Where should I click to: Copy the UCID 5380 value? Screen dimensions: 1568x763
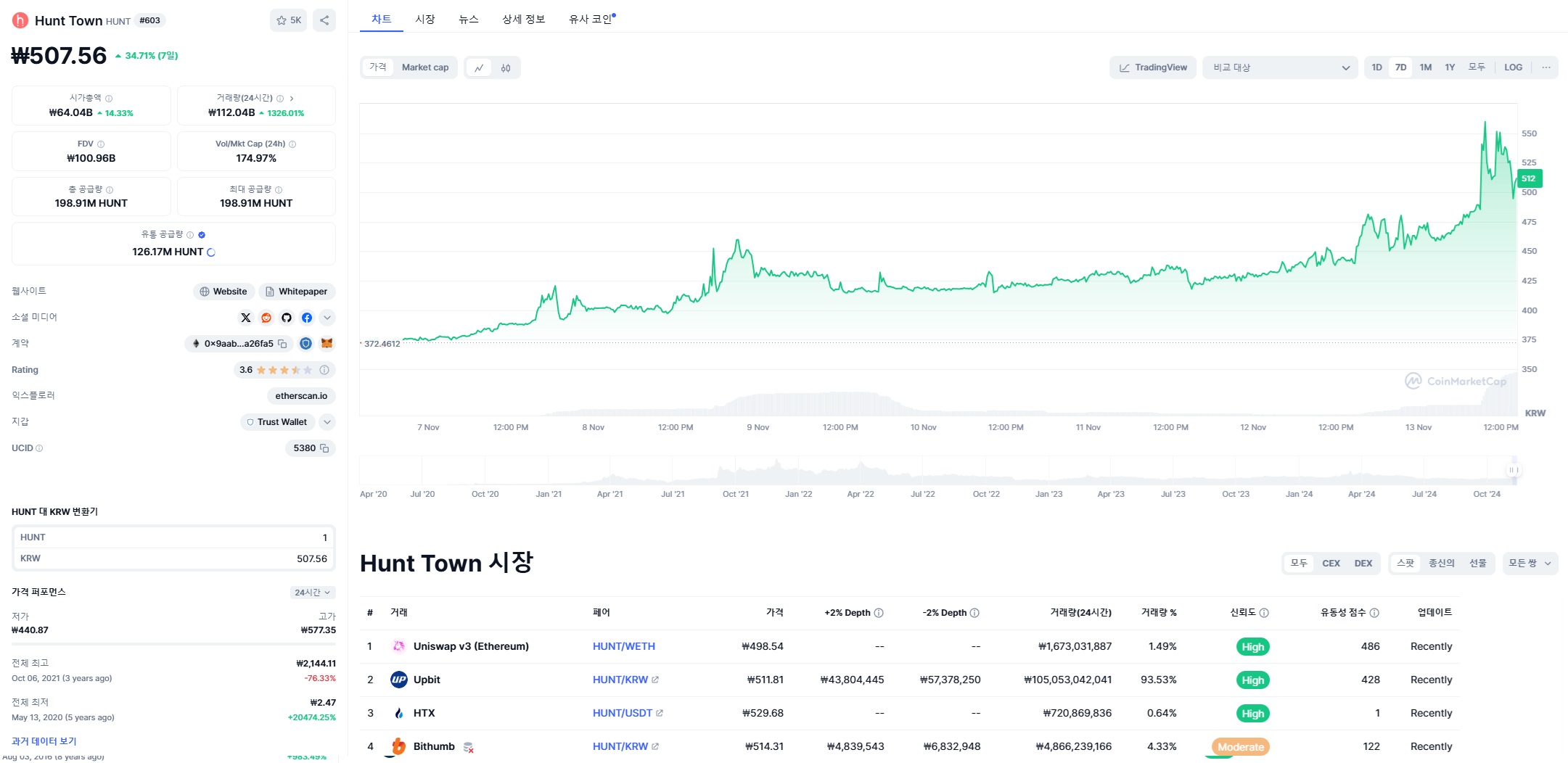(x=324, y=448)
